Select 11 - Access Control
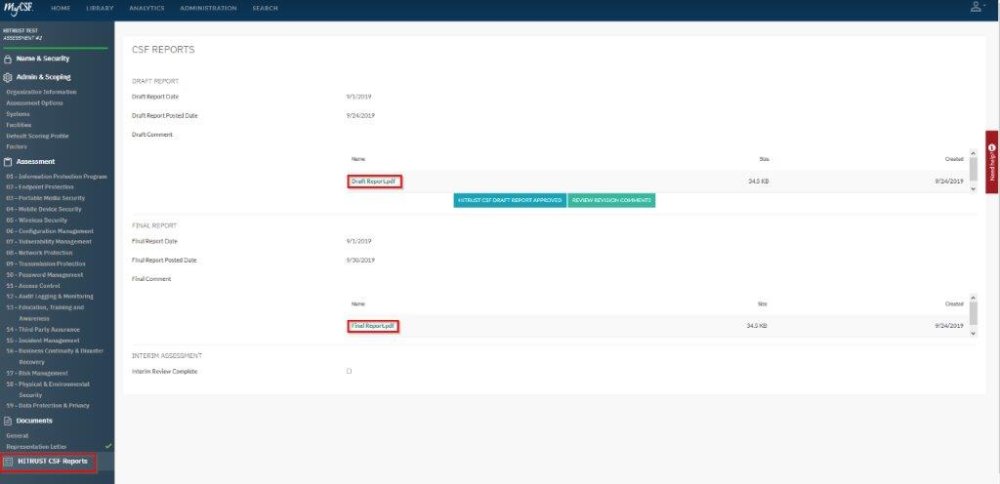 coord(33,286)
